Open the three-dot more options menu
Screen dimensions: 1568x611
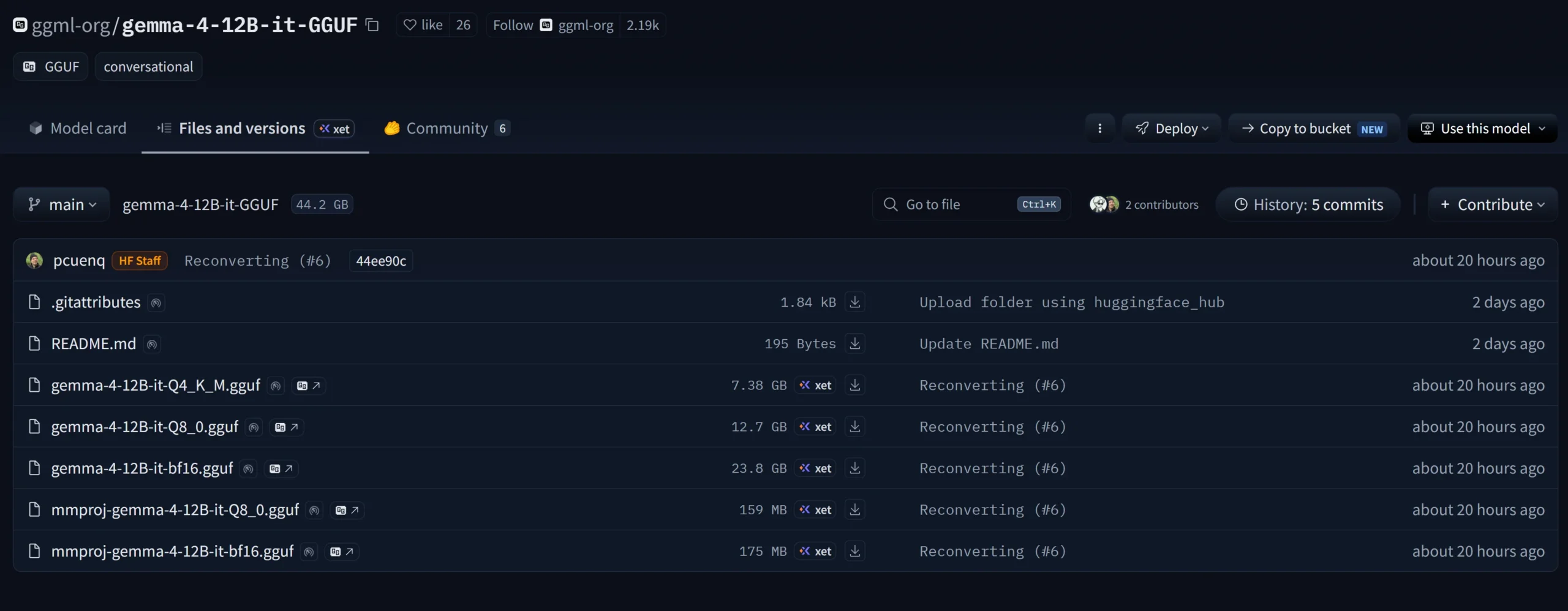1100,128
